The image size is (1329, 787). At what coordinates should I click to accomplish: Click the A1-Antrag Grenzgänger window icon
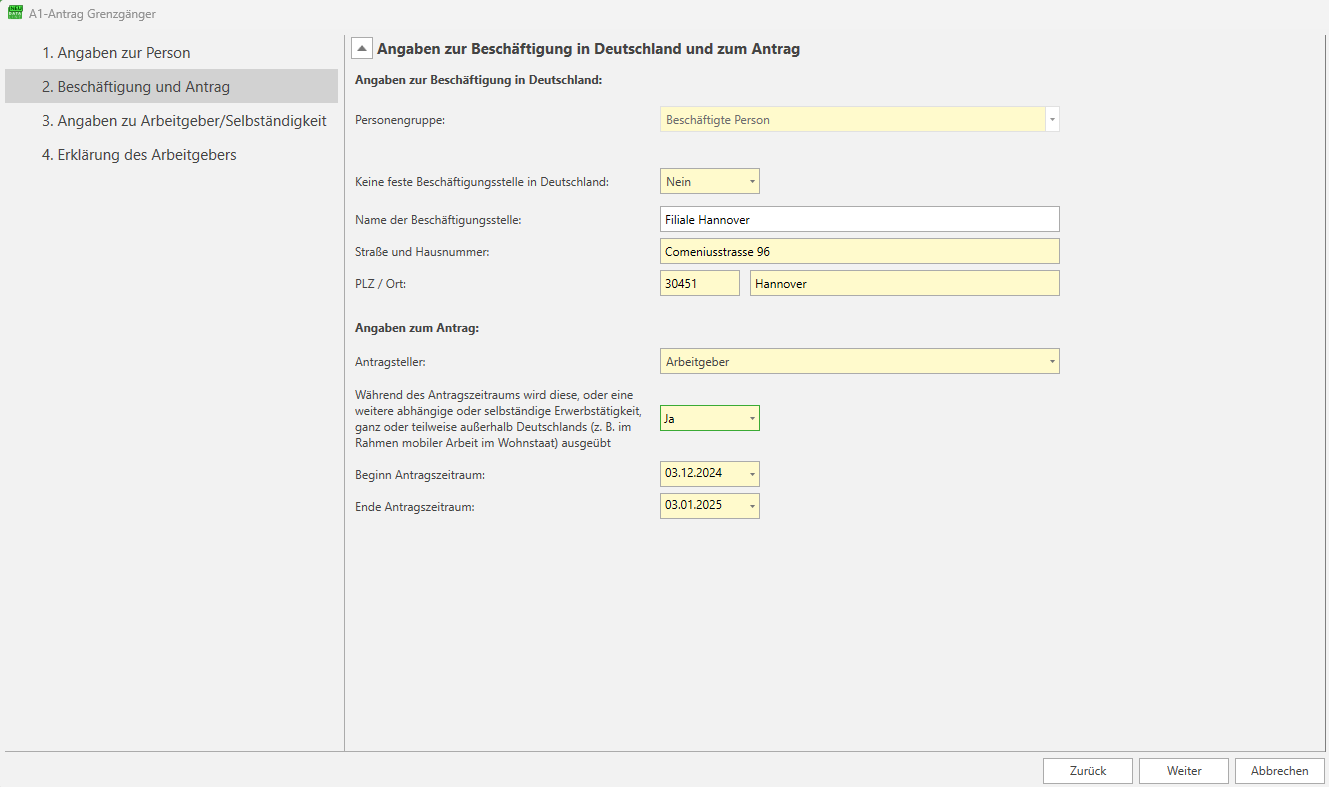coord(14,13)
